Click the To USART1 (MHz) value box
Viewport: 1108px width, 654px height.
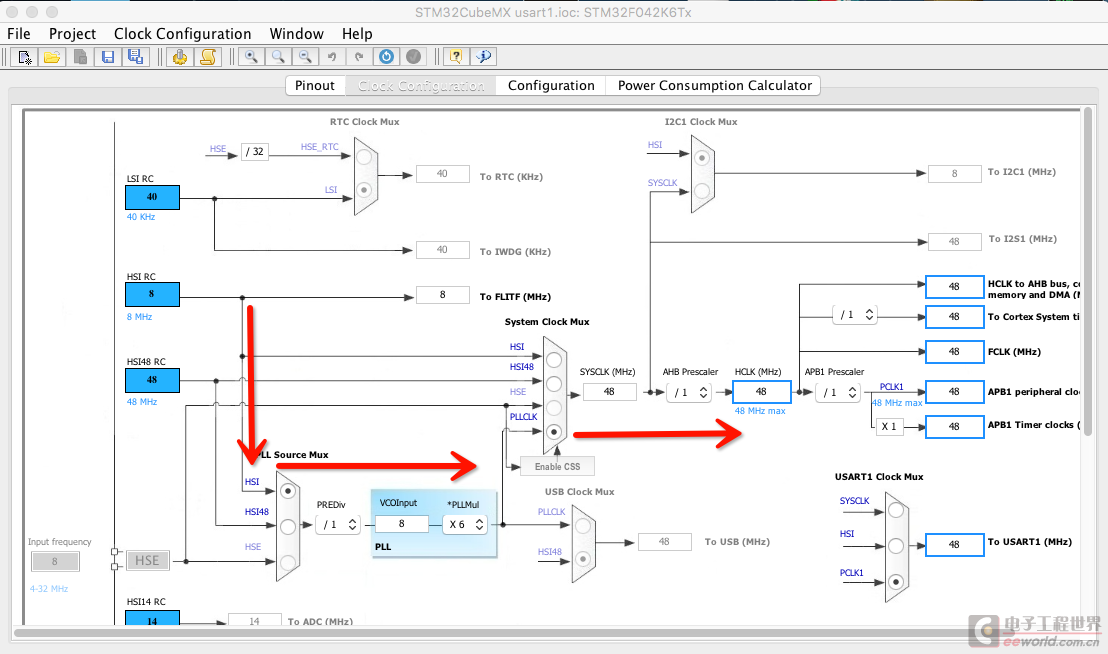(955, 545)
